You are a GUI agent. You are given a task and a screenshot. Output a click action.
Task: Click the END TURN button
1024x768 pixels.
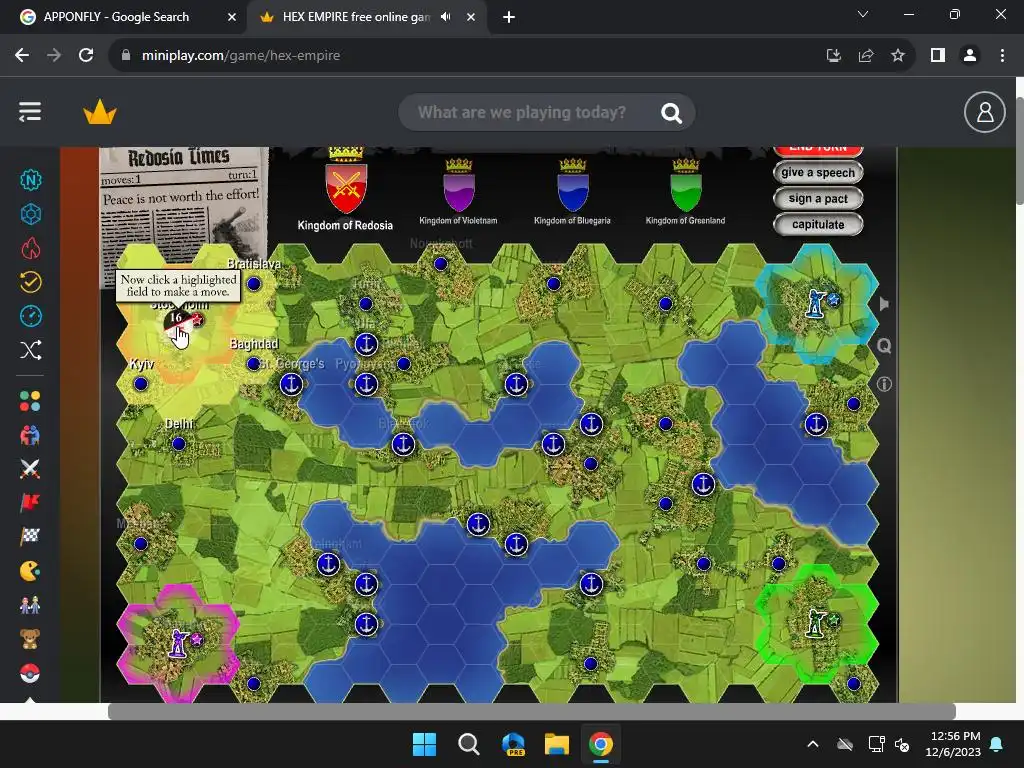point(818,151)
